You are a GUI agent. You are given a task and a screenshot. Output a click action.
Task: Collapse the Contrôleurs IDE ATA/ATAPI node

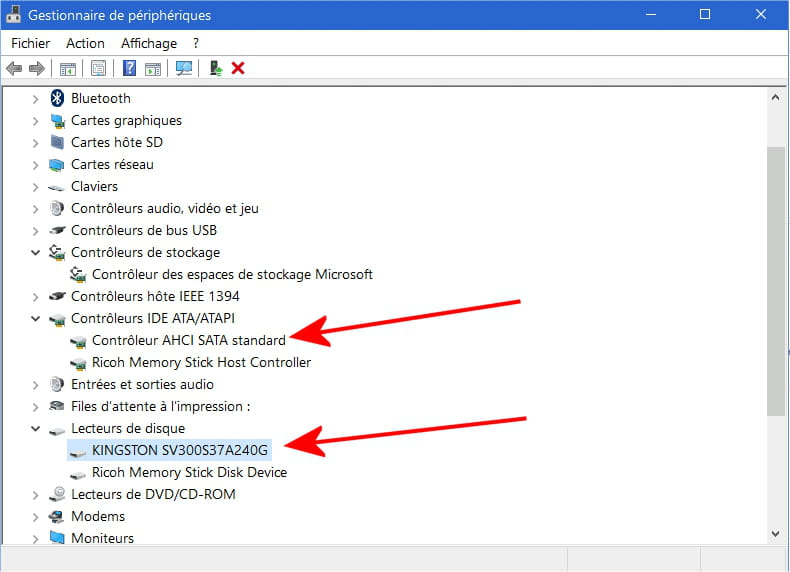coord(36,318)
